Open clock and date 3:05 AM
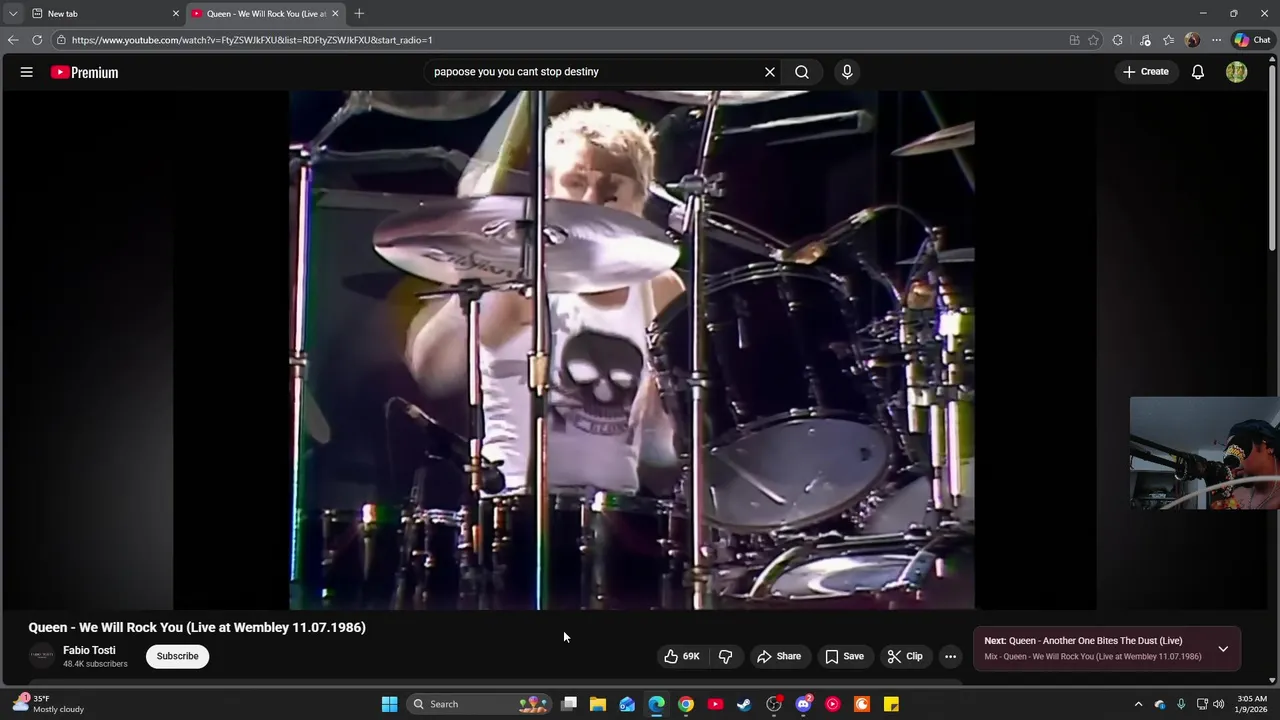Viewport: 1280px width, 720px height. click(1252, 704)
